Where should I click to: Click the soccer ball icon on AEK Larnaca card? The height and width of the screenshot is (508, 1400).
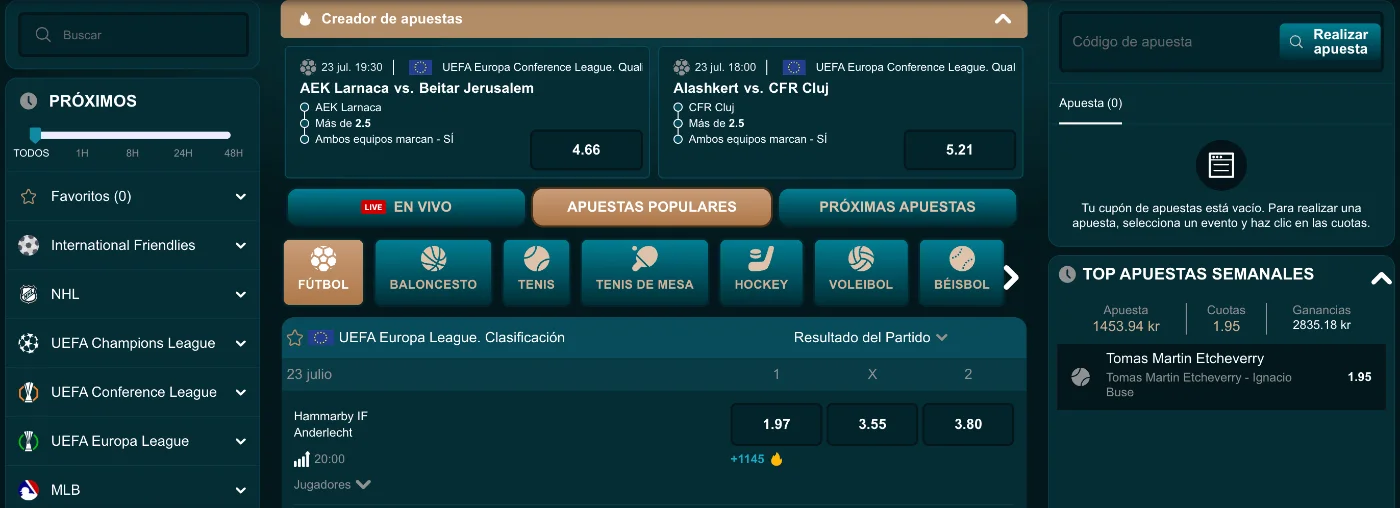click(308, 67)
